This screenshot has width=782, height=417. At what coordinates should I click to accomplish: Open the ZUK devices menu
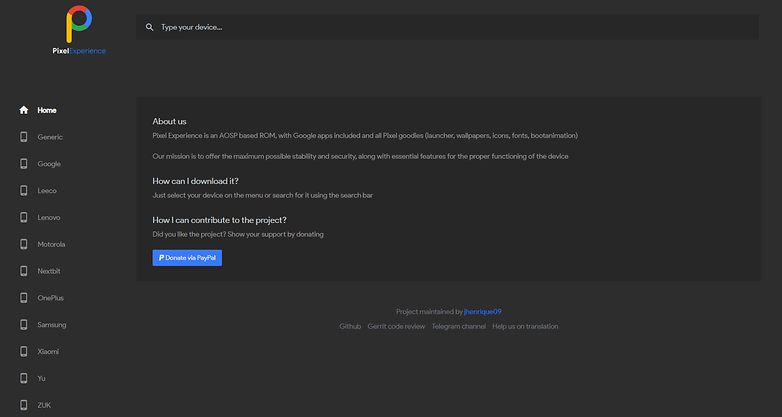[44, 405]
